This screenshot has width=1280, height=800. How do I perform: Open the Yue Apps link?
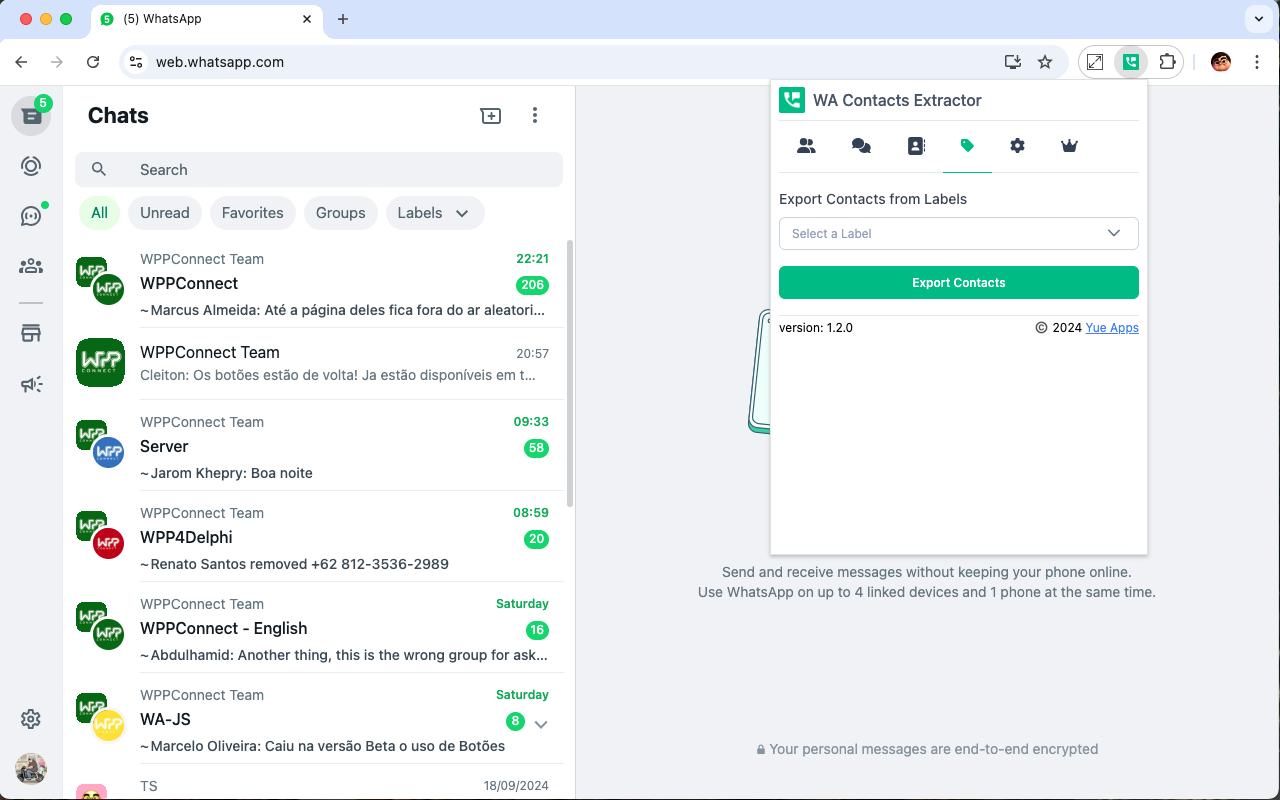coord(1112,328)
